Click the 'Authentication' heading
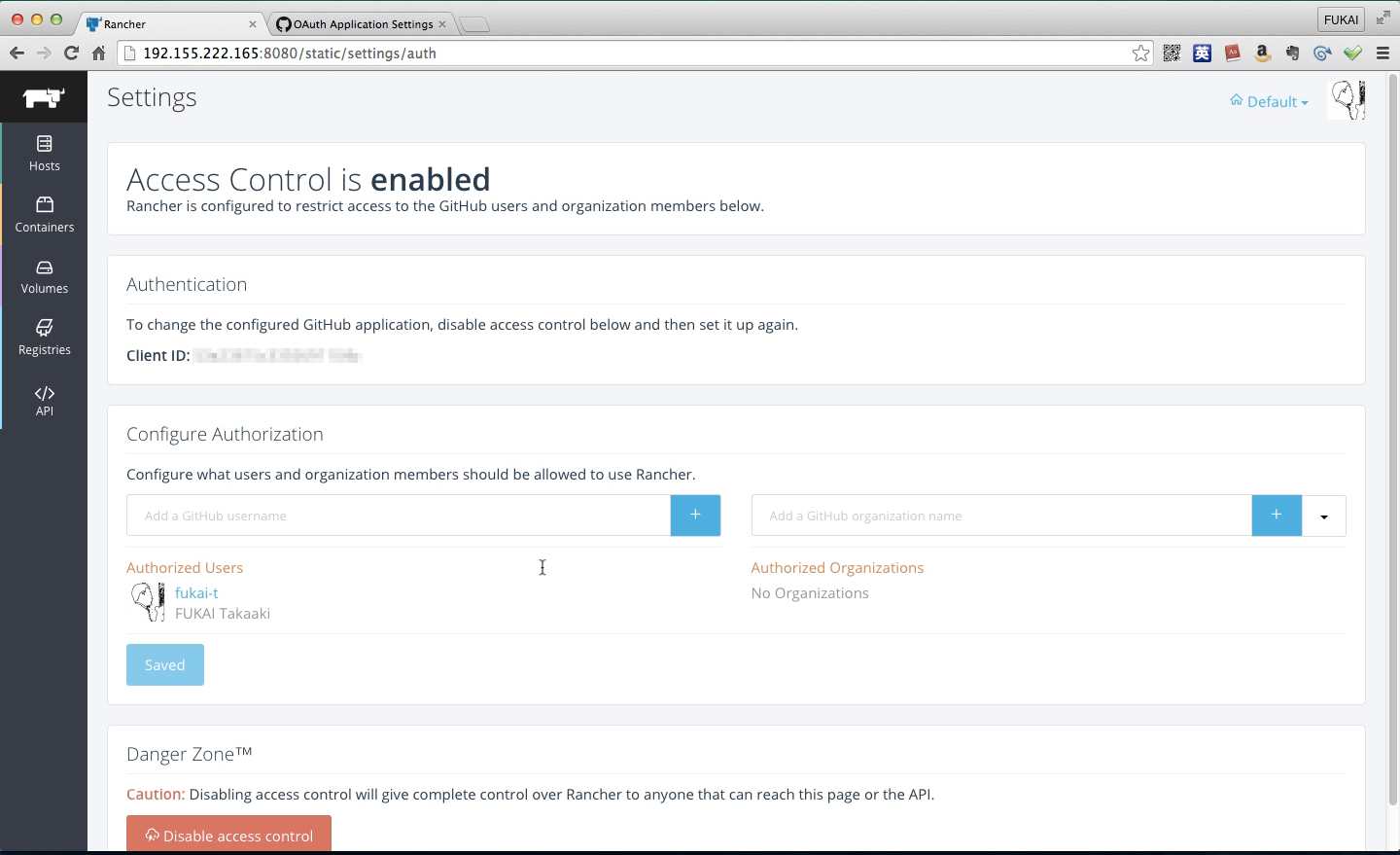 pos(187,285)
